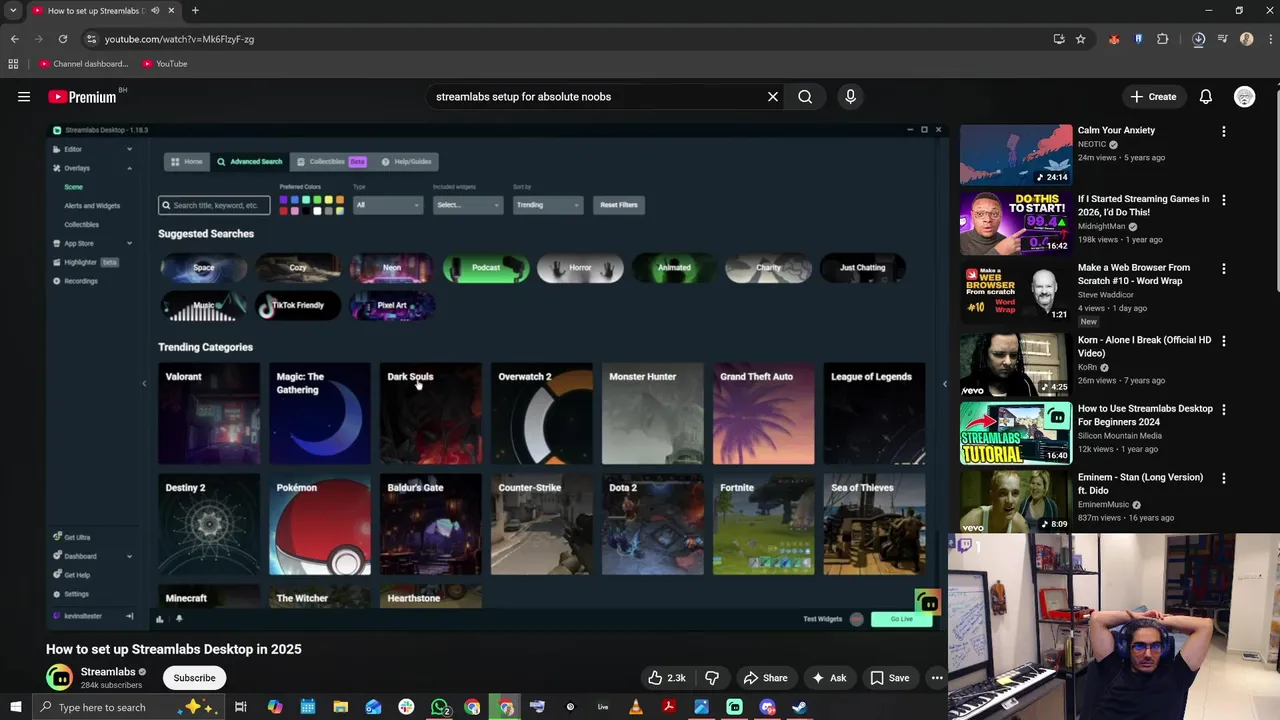
Task: Click the green Go Live button
Action: 901,619
